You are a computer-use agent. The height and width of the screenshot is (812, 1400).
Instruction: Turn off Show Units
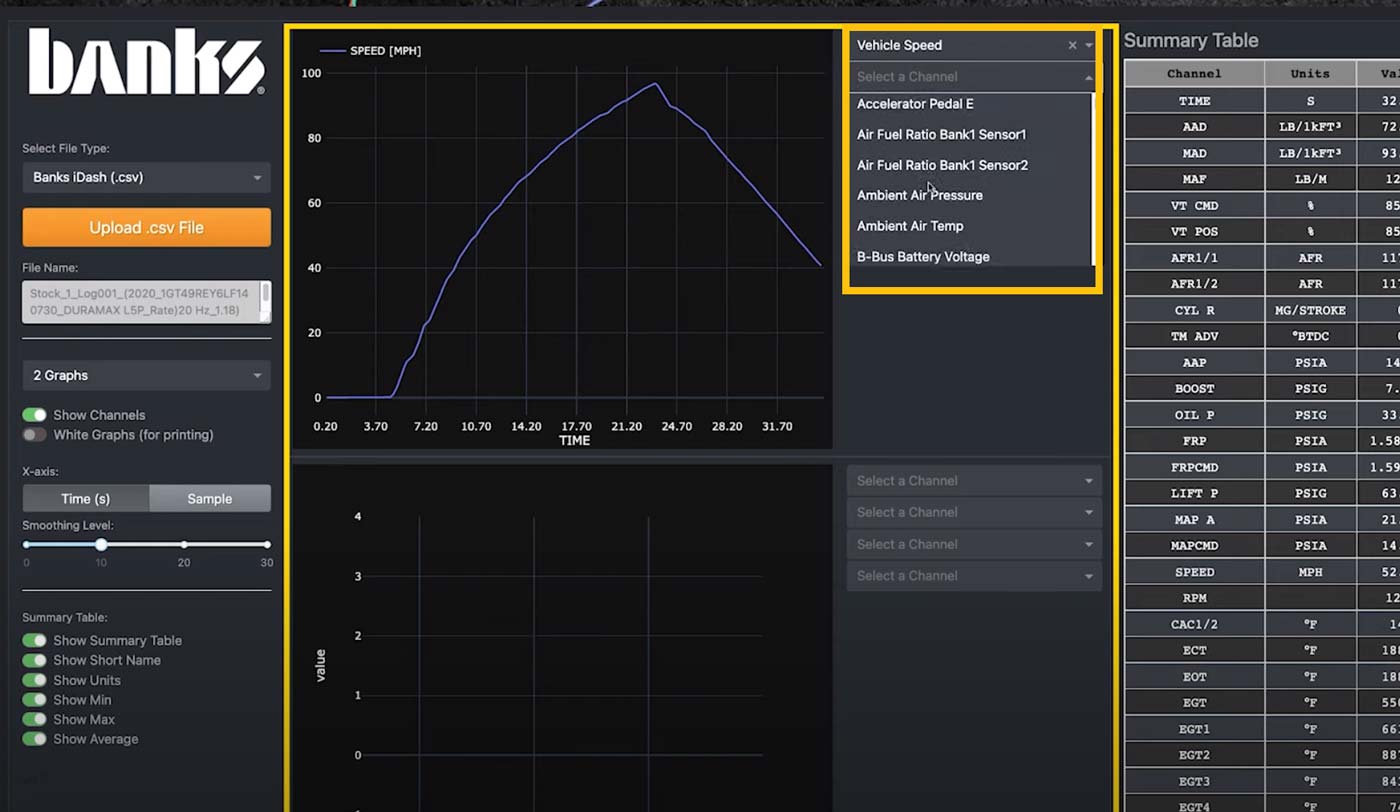pos(33,680)
